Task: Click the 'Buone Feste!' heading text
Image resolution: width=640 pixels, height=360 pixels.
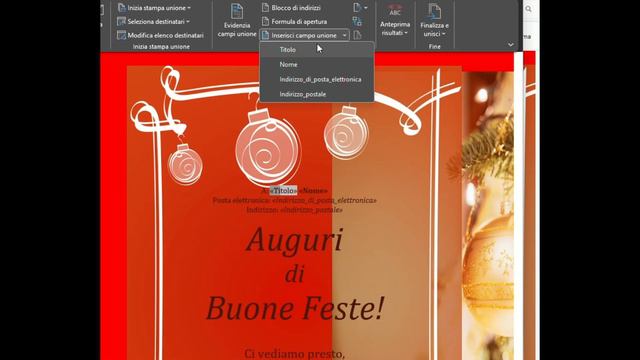Action: click(x=295, y=308)
